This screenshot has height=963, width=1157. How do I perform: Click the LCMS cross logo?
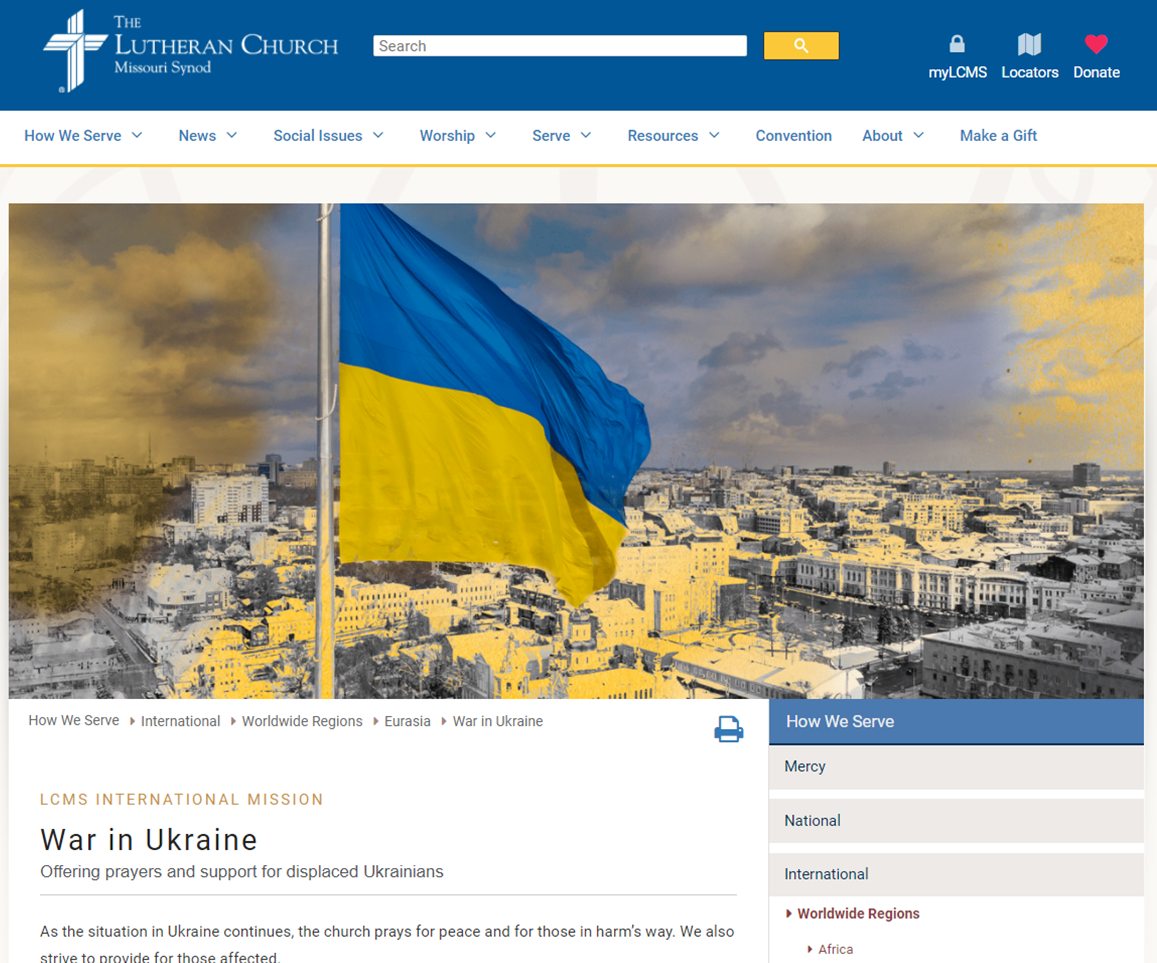pos(75,51)
